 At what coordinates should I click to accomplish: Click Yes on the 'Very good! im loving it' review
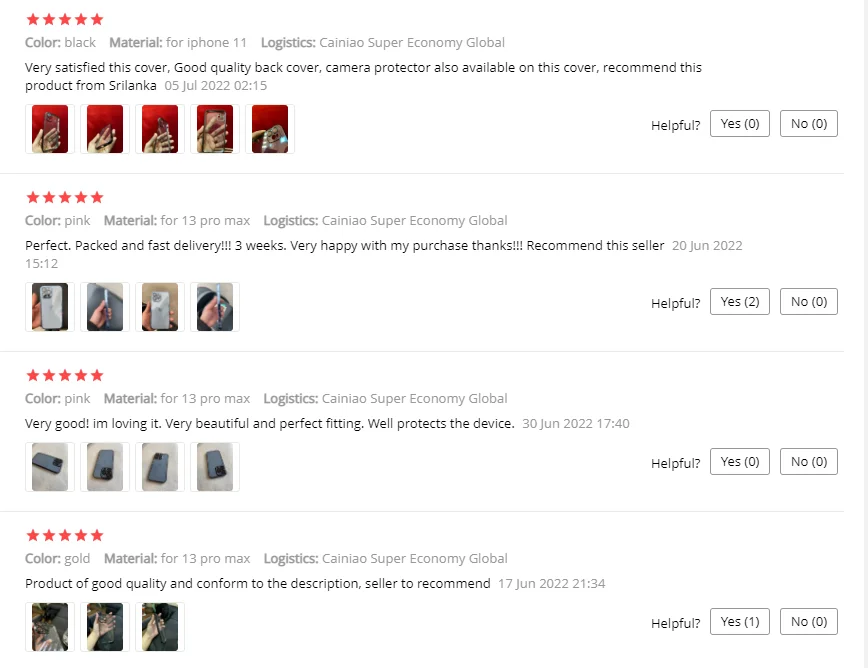[740, 462]
